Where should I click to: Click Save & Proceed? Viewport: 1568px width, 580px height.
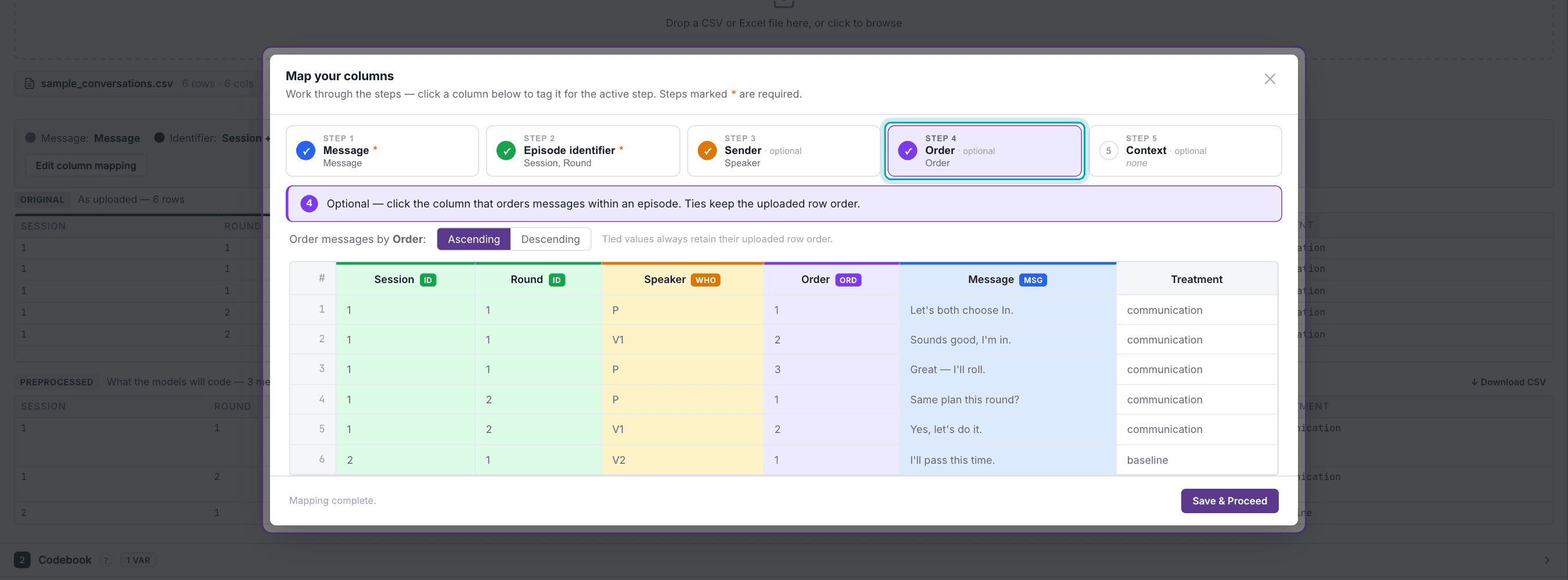(1229, 501)
